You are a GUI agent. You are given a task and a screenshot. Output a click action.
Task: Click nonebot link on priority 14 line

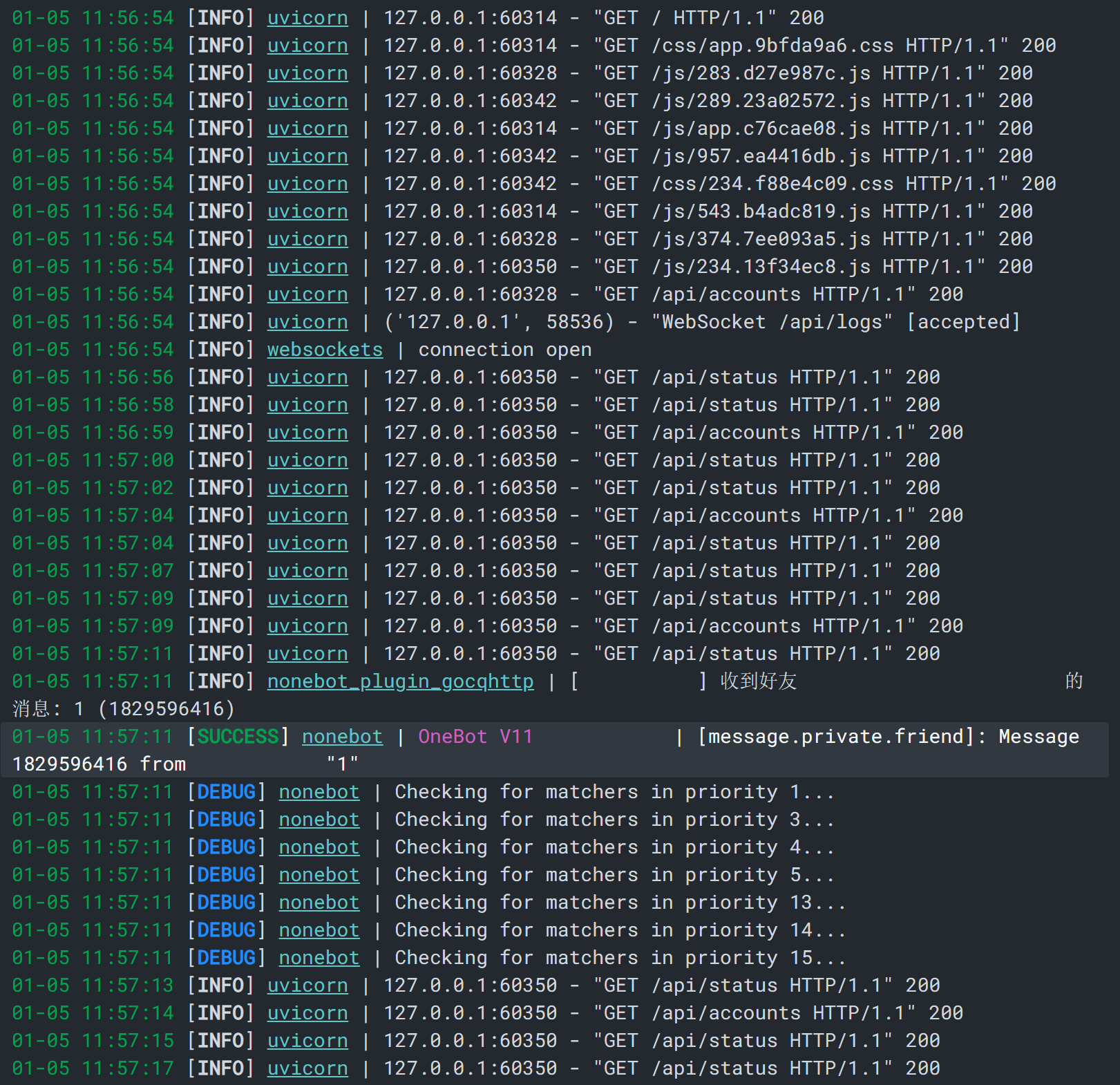tap(319, 930)
